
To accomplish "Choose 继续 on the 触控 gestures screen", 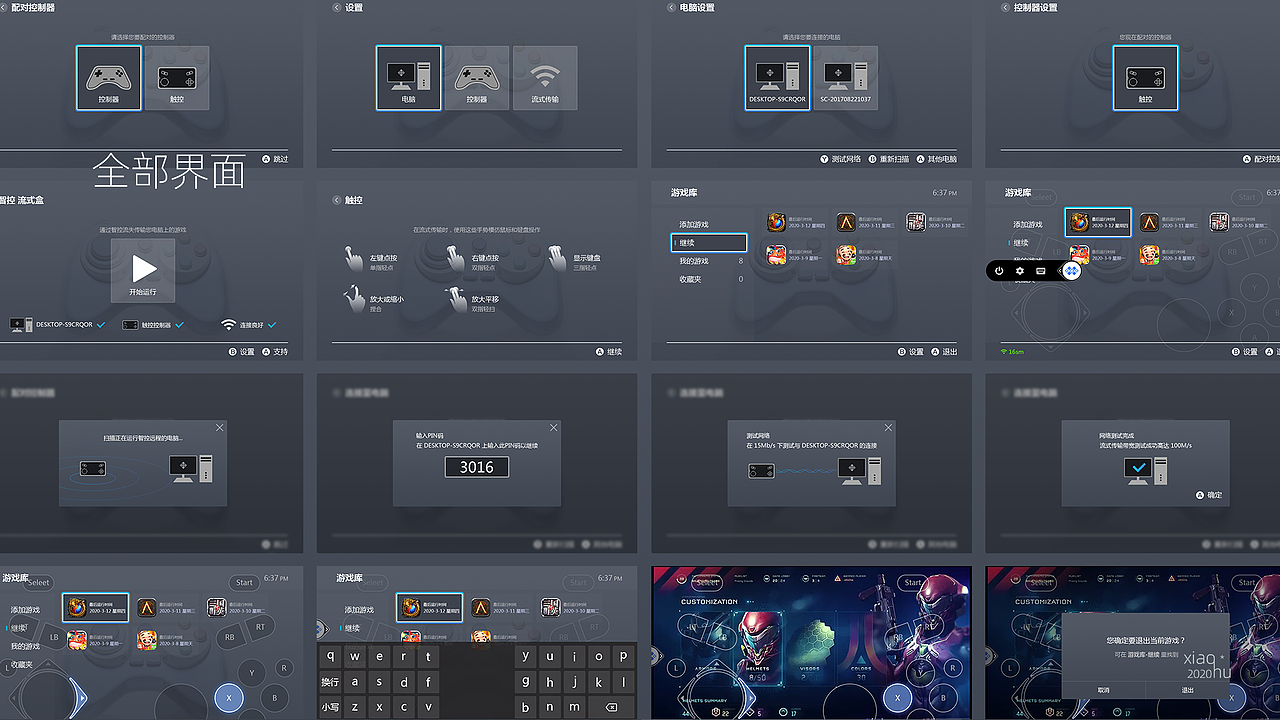I will [x=609, y=352].
